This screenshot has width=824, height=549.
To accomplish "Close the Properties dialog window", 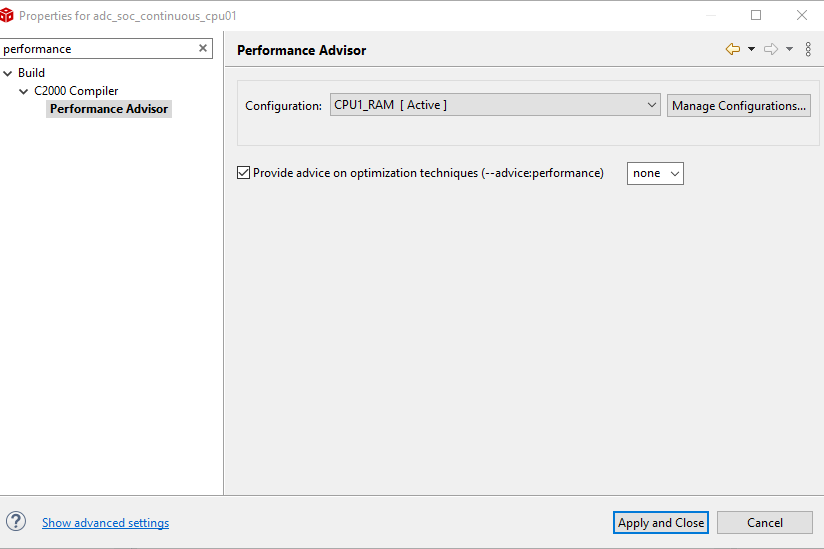I will [801, 16].
